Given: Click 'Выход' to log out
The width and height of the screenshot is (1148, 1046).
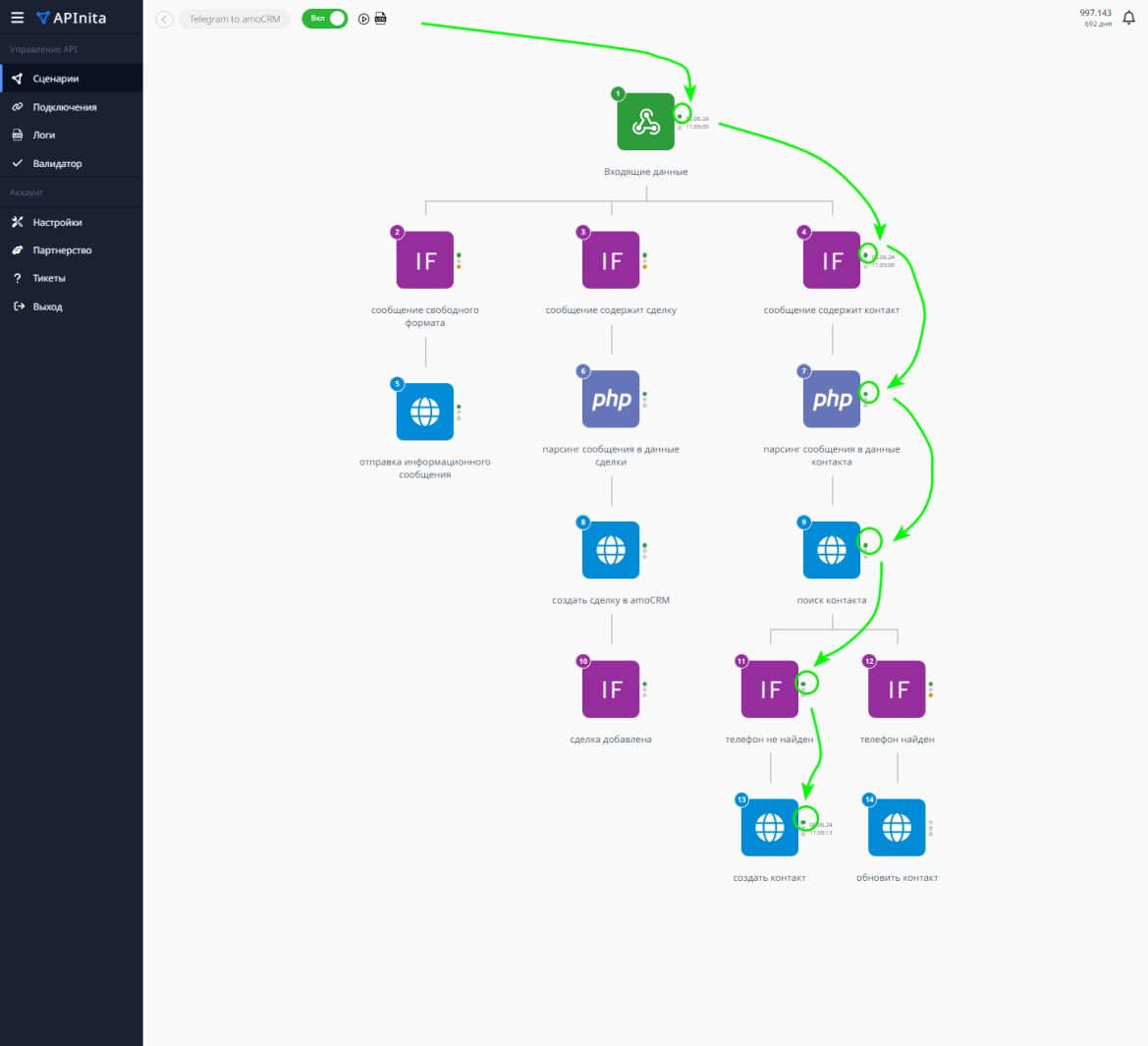Looking at the screenshot, I should tap(47, 307).
